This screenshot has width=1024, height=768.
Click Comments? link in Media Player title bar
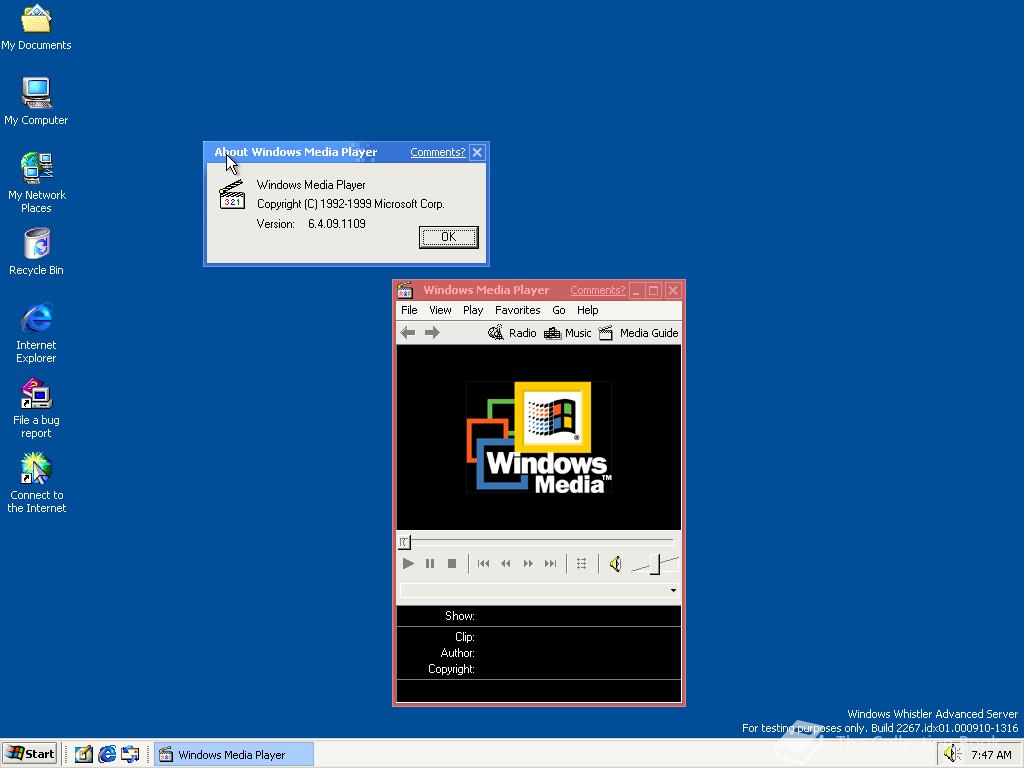click(598, 290)
